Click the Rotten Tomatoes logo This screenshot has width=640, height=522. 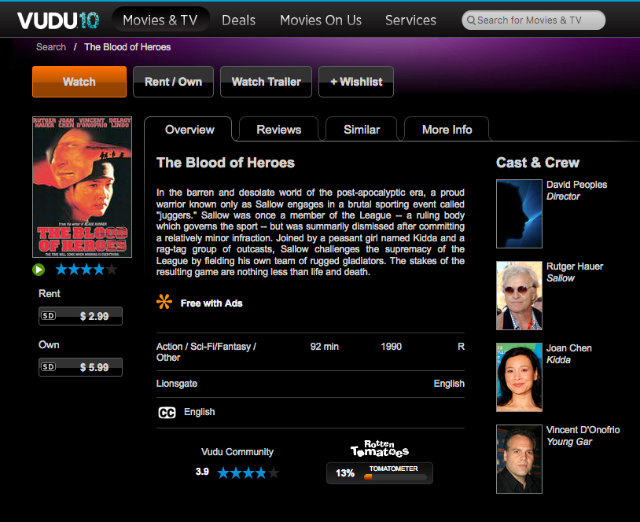point(380,448)
